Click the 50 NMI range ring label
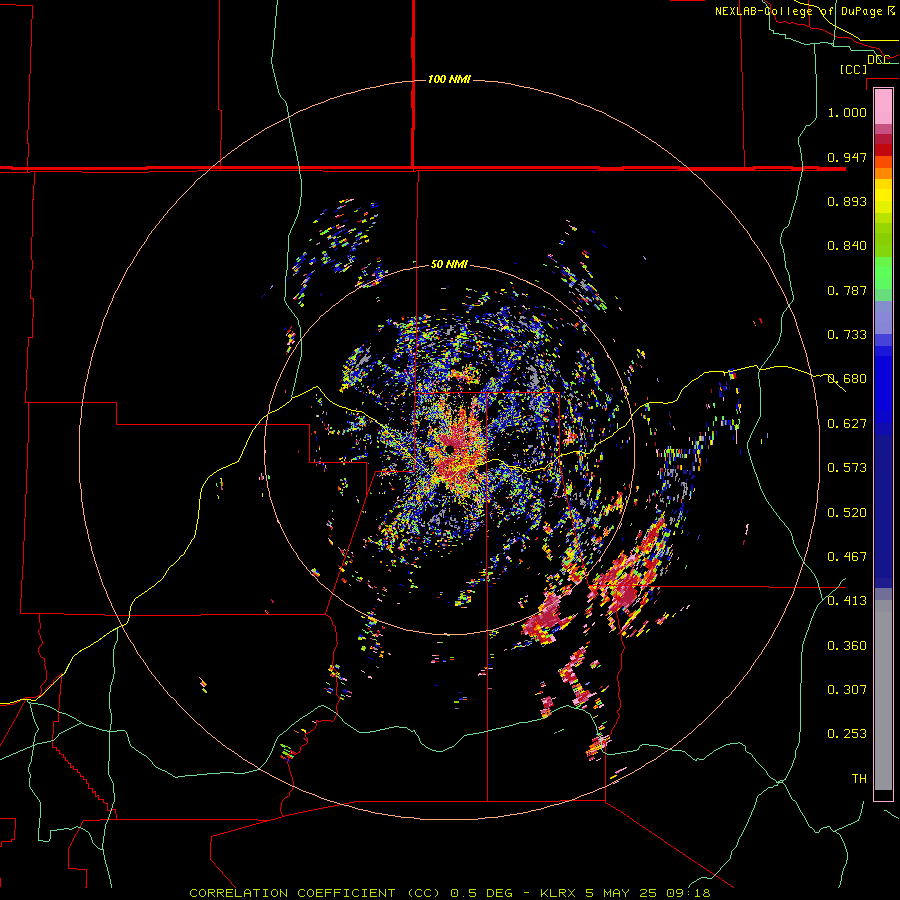The width and height of the screenshot is (900, 900). click(449, 264)
